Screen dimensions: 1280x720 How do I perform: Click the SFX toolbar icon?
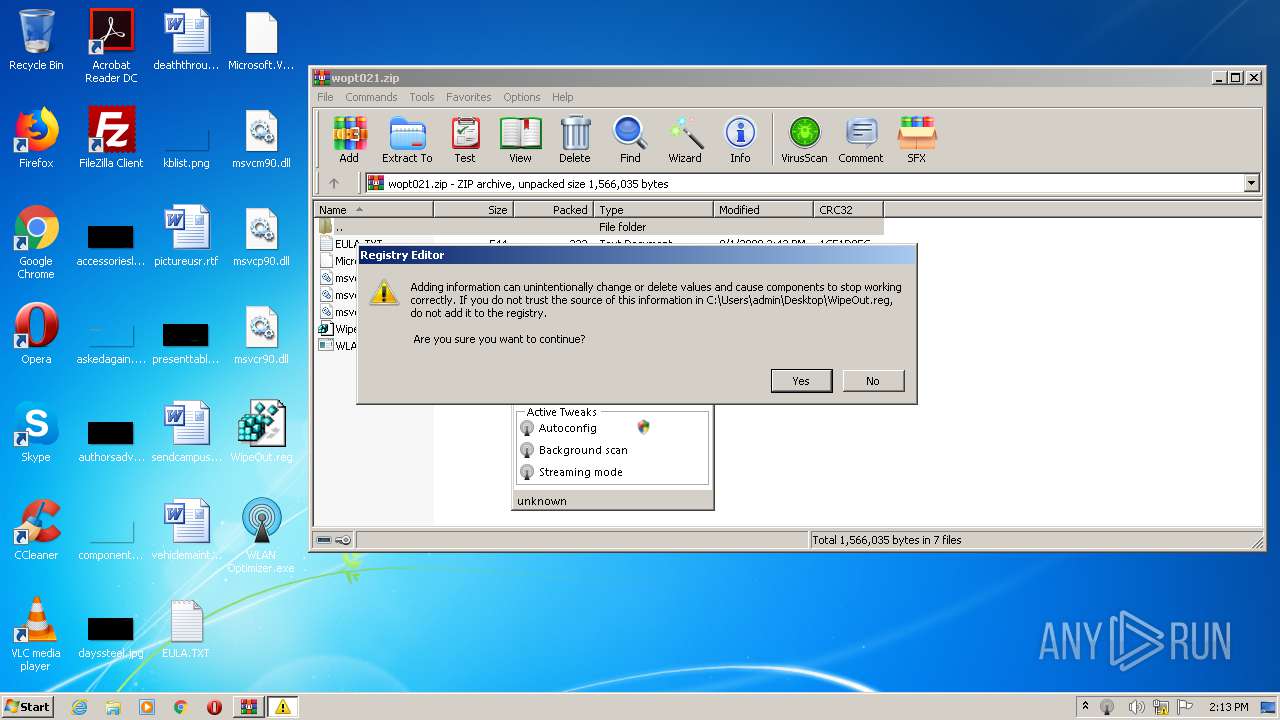pos(917,140)
